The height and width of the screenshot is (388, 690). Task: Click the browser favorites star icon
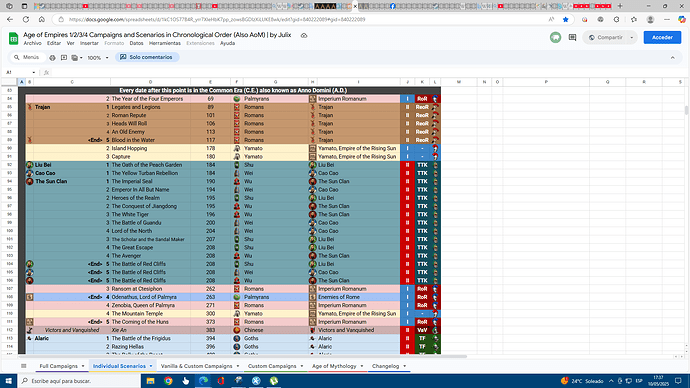565,19
